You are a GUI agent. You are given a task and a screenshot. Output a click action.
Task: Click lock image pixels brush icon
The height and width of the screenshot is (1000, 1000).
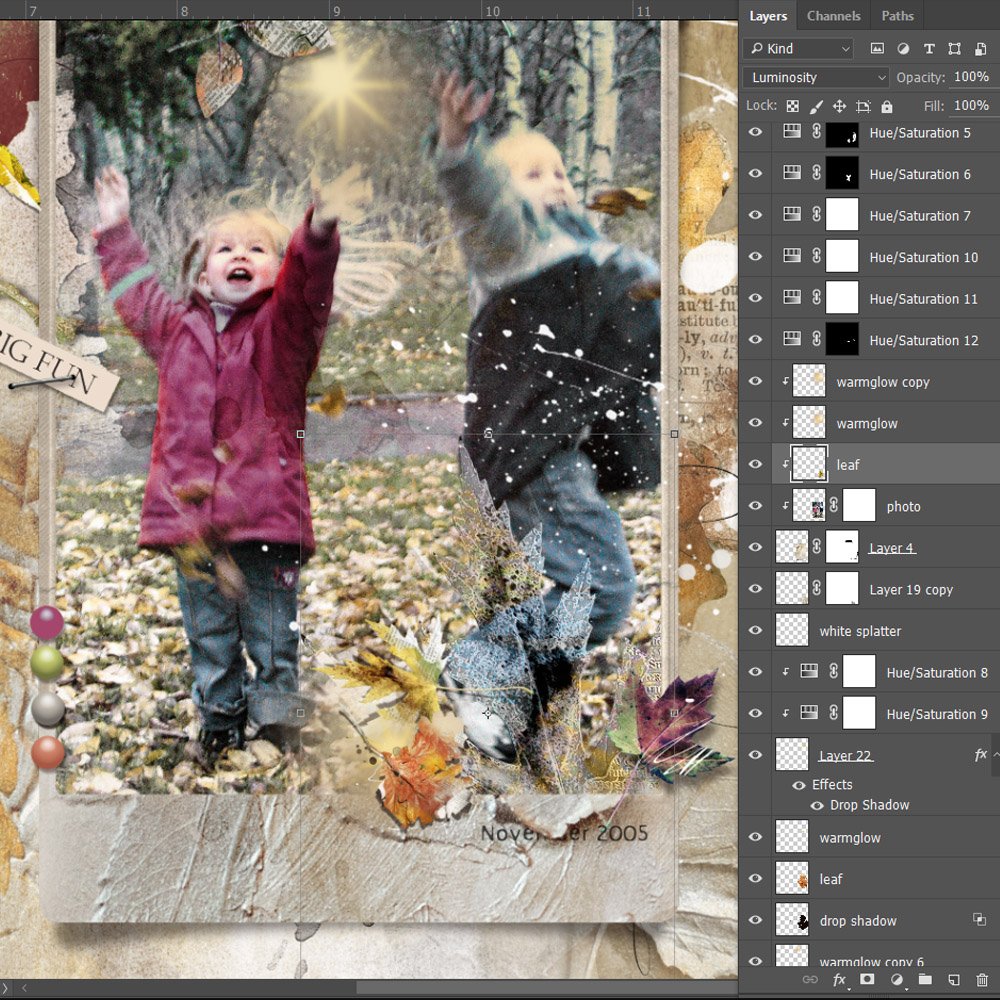coord(816,106)
